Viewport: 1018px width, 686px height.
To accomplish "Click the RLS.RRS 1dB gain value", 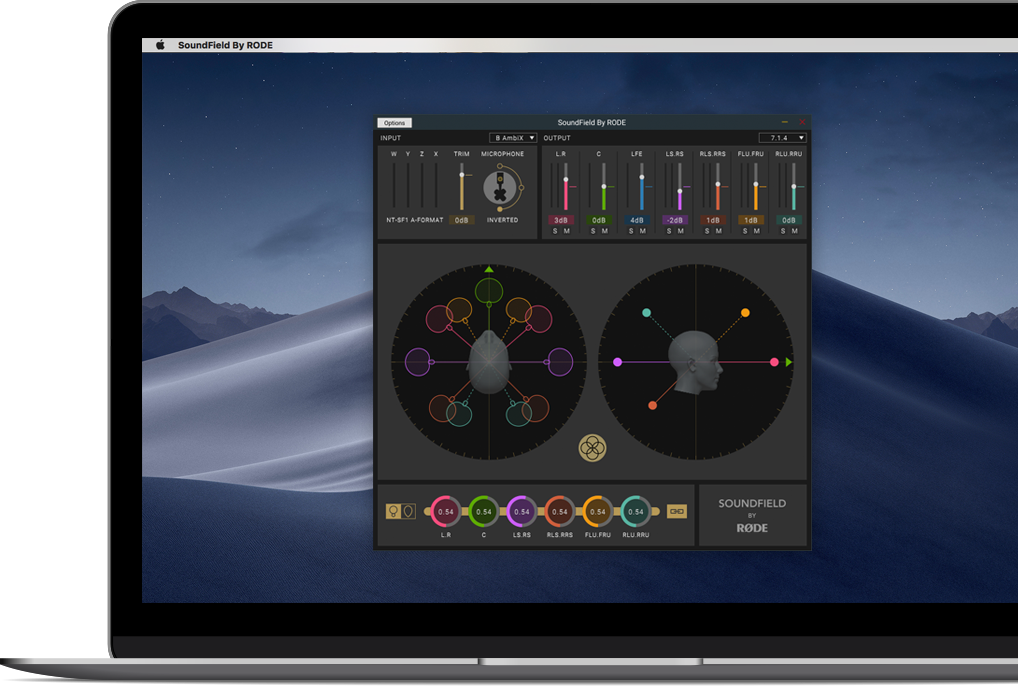I will [x=713, y=220].
